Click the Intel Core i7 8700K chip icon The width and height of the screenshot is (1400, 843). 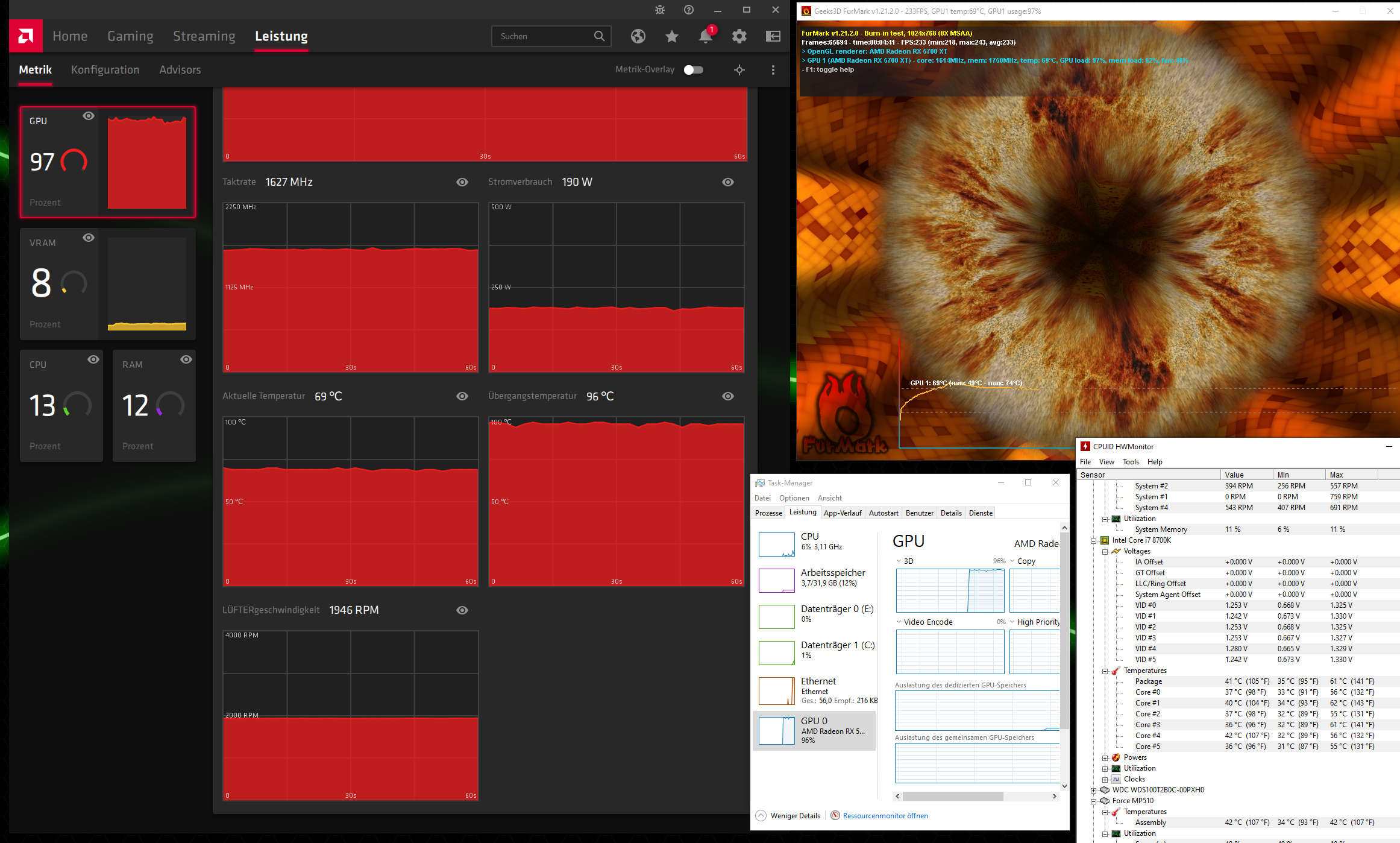point(1105,540)
